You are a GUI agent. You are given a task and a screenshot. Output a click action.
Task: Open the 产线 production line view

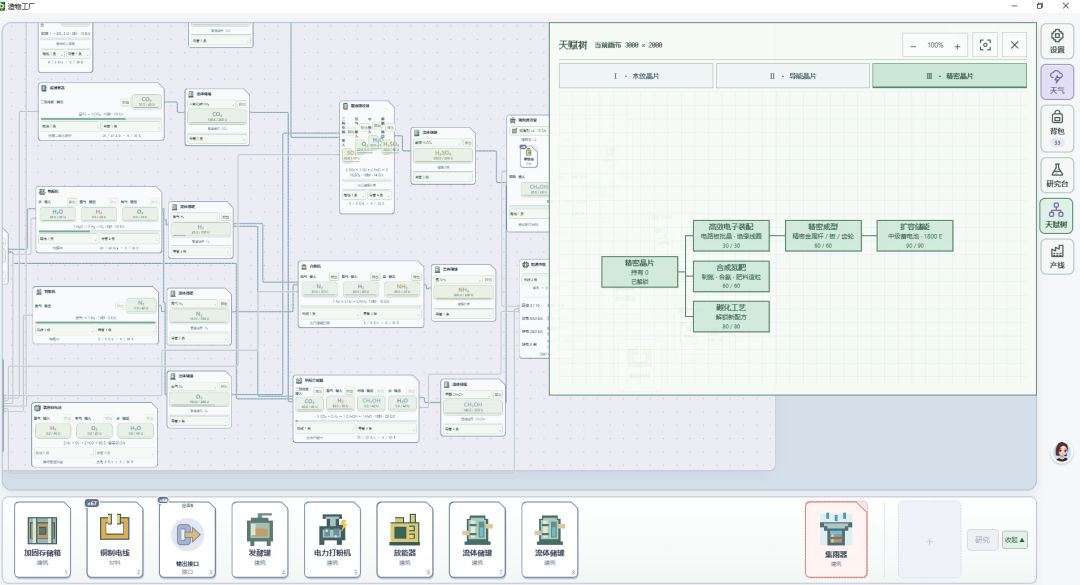pyautogui.click(x=1057, y=256)
